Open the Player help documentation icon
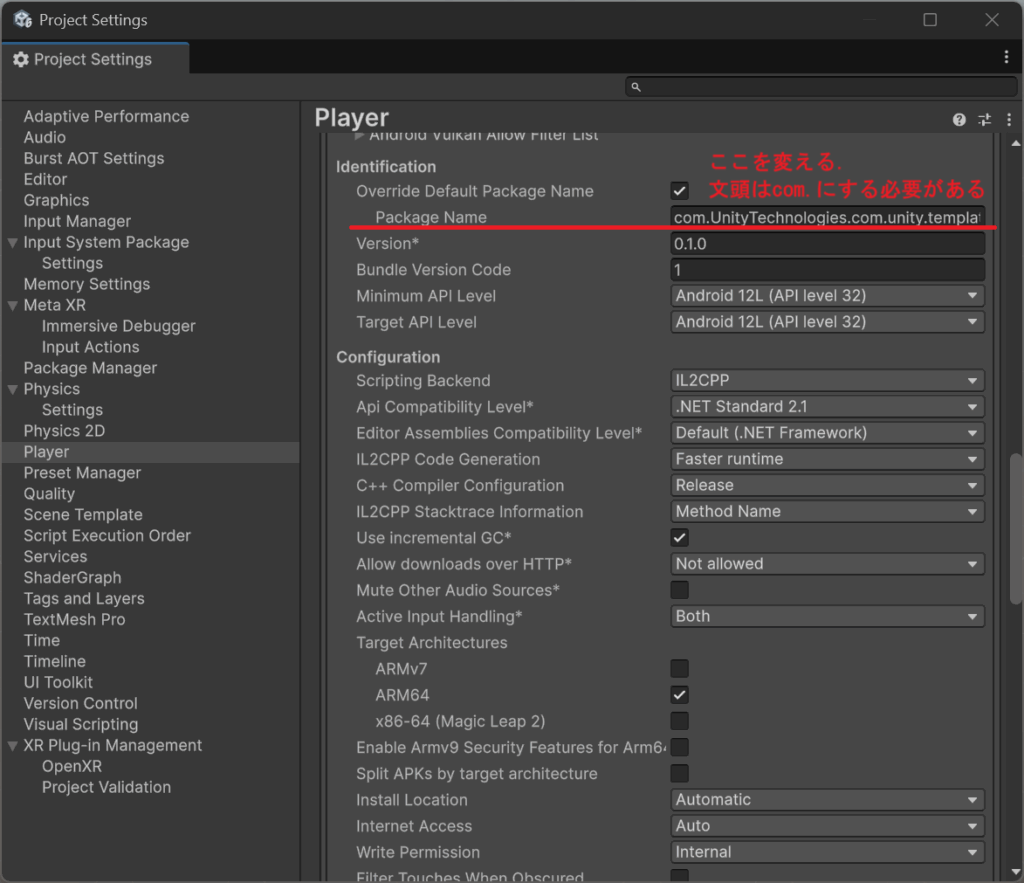This screenshot has width=1024, height=883. pyautogui.click(x=959, y=120)
